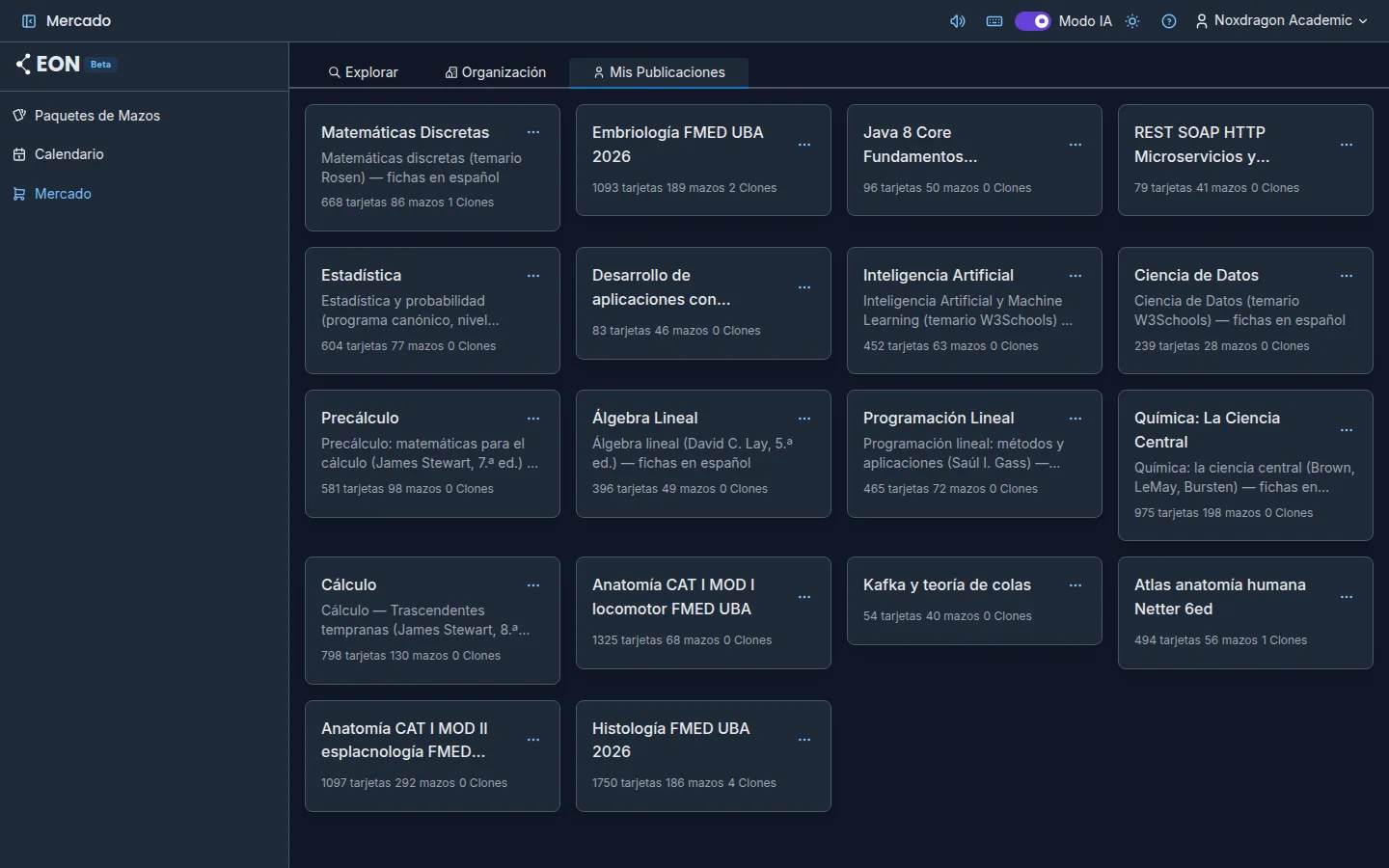Open keyboard shortcuts icon in top bar
The image size is (1389, 868).
click(x=994, y=21)
